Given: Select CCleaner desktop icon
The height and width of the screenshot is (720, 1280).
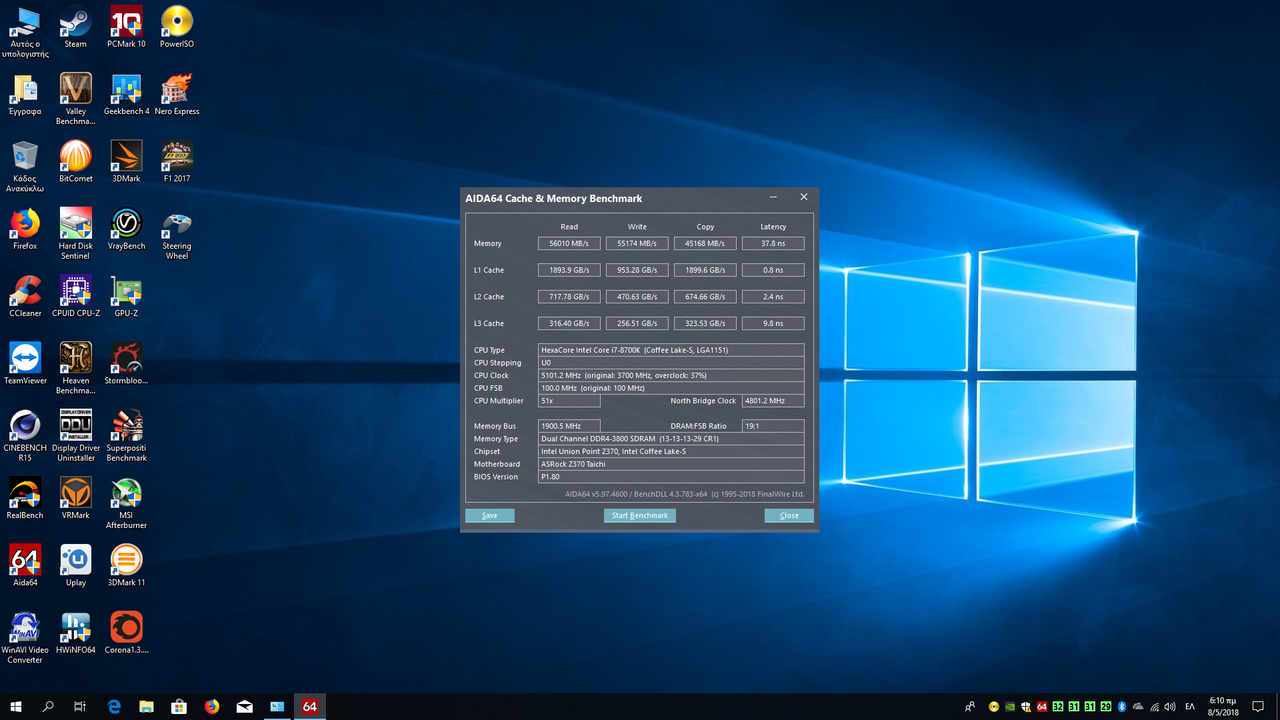Looking at the screenshot, I should pos(25,296).
